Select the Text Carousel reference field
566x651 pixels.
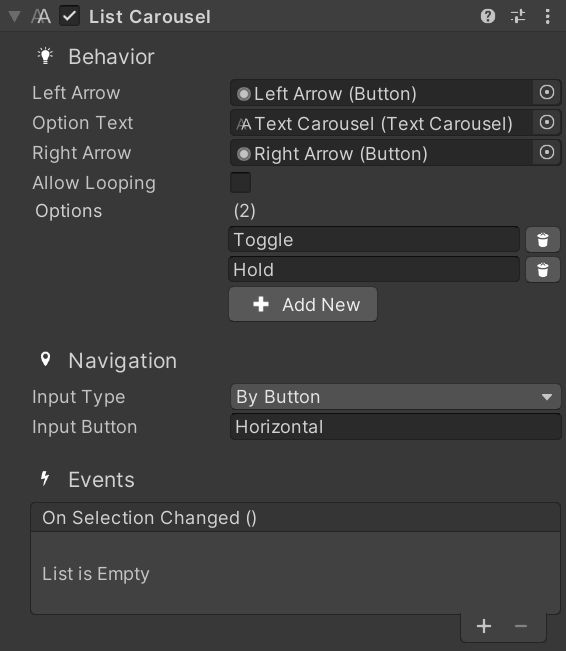(x=382, y=123)
